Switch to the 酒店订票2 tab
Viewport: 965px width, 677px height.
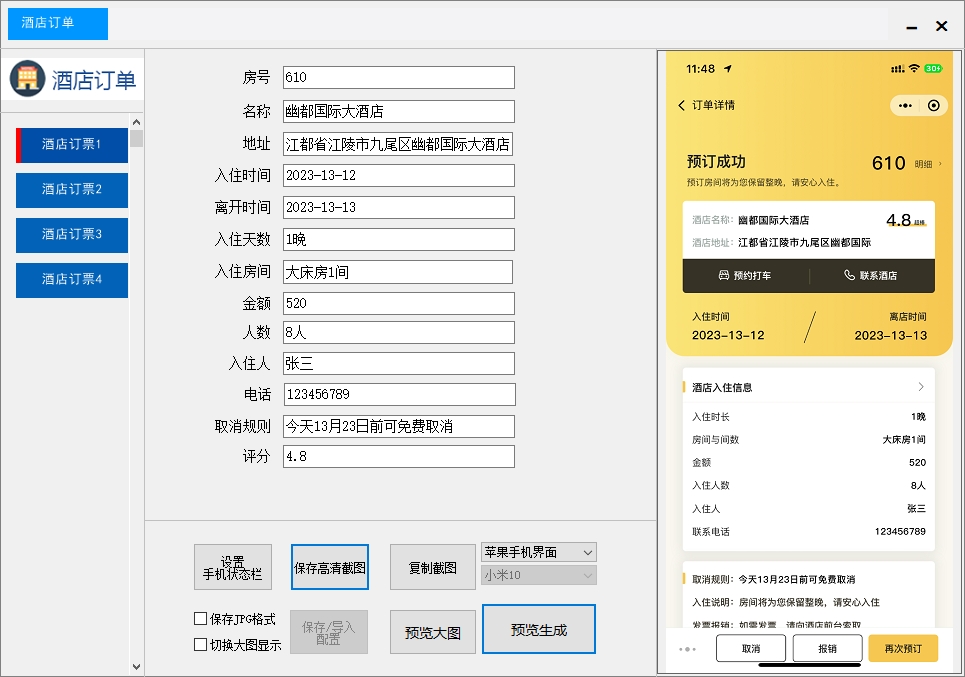point(71,190)
